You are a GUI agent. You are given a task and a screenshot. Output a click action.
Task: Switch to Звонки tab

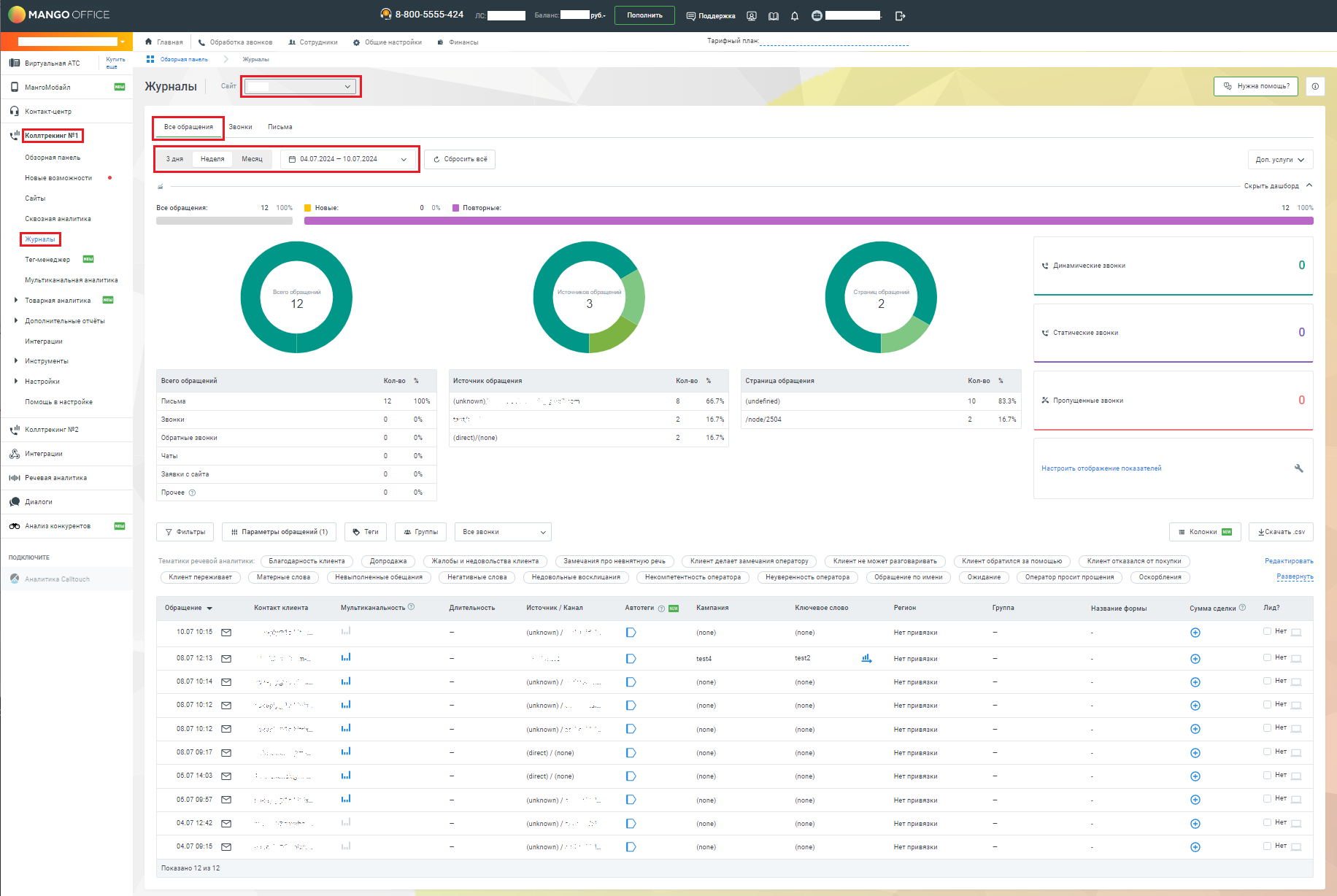[240, 127]
